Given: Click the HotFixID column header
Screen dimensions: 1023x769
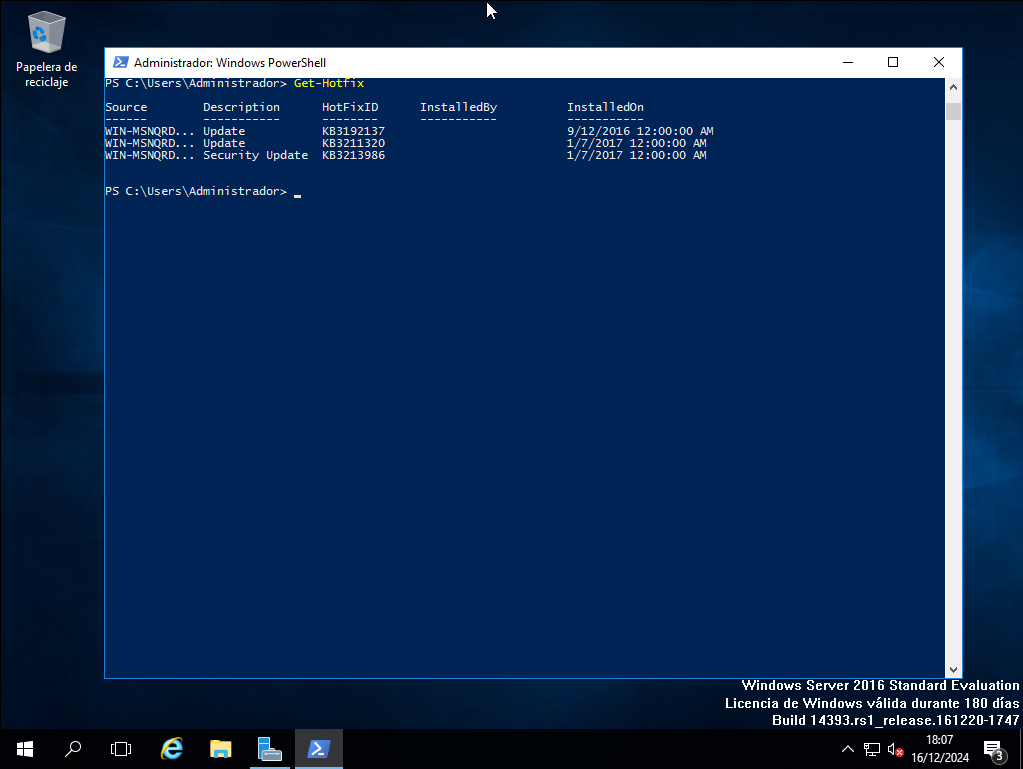Looking at the screenshot, I should 350,107.
